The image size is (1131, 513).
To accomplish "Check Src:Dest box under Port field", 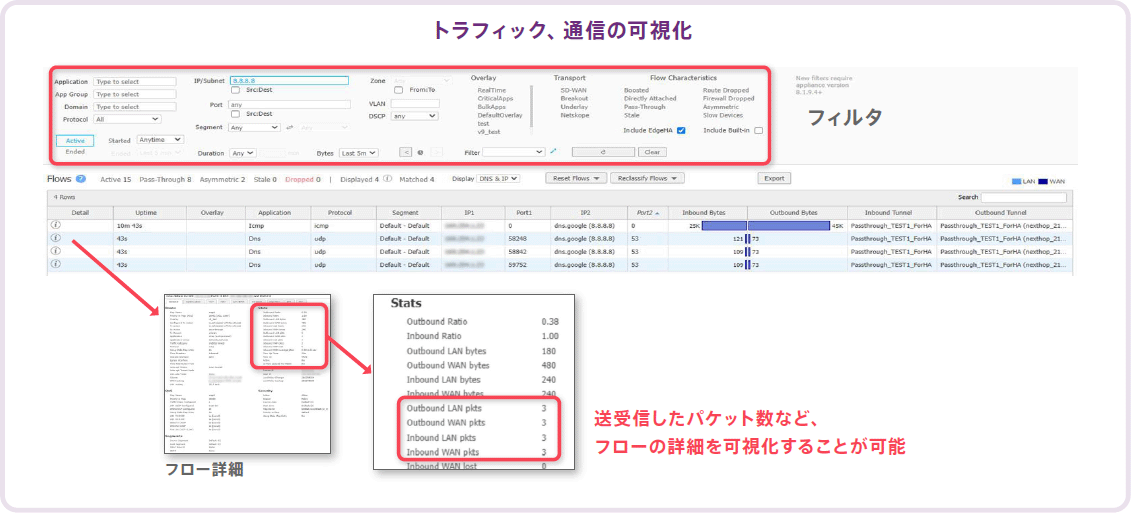I will [235, 114].
